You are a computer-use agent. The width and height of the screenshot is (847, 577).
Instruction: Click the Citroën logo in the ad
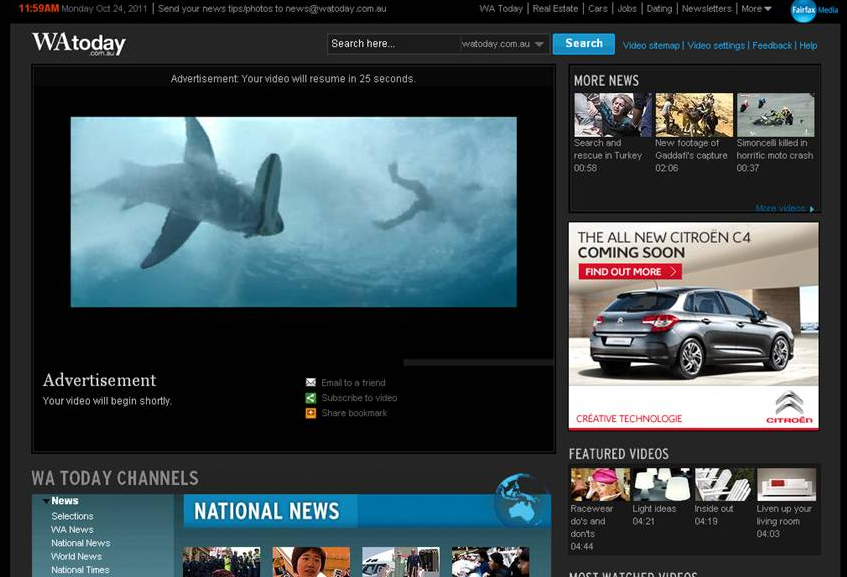[x=789, y=407]
